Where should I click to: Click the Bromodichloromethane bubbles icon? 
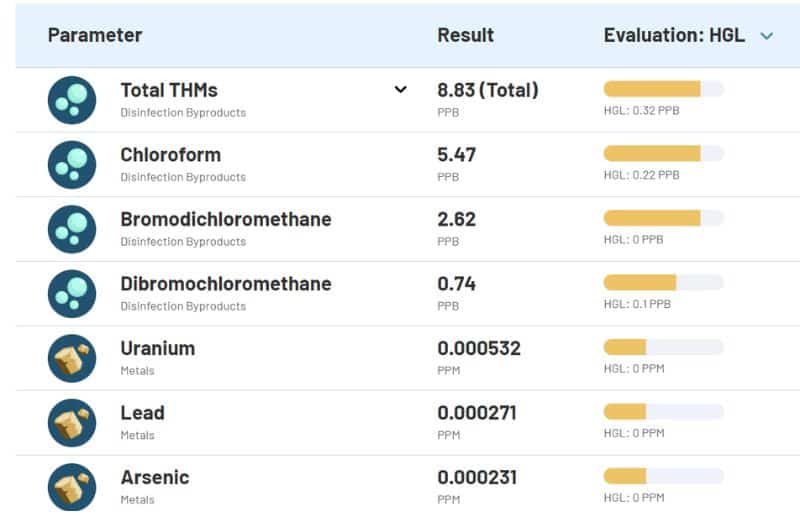pos(72,229)
